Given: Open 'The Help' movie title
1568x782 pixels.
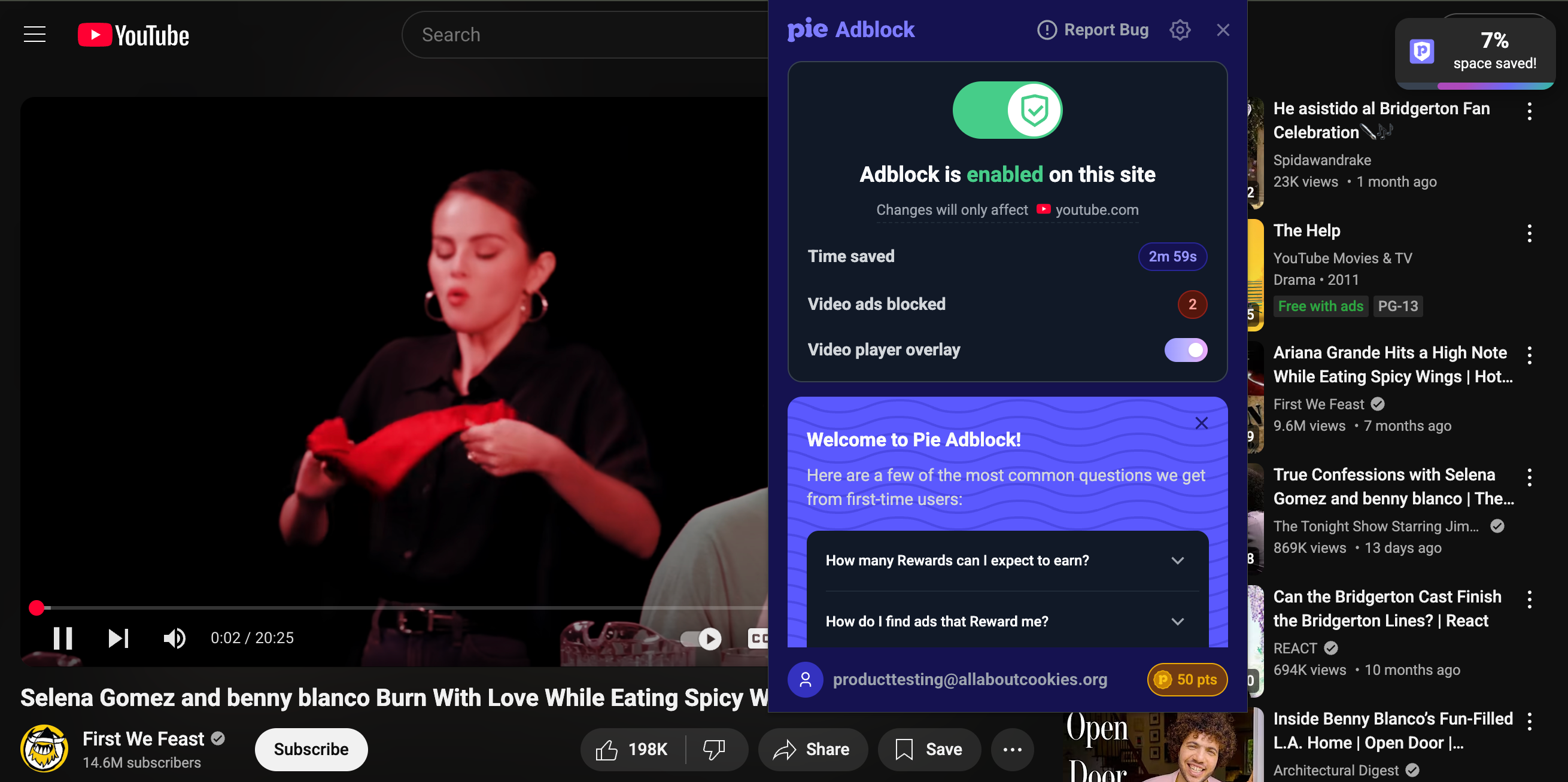Looking at the screenshot, I should click(x=1307, y=230).
